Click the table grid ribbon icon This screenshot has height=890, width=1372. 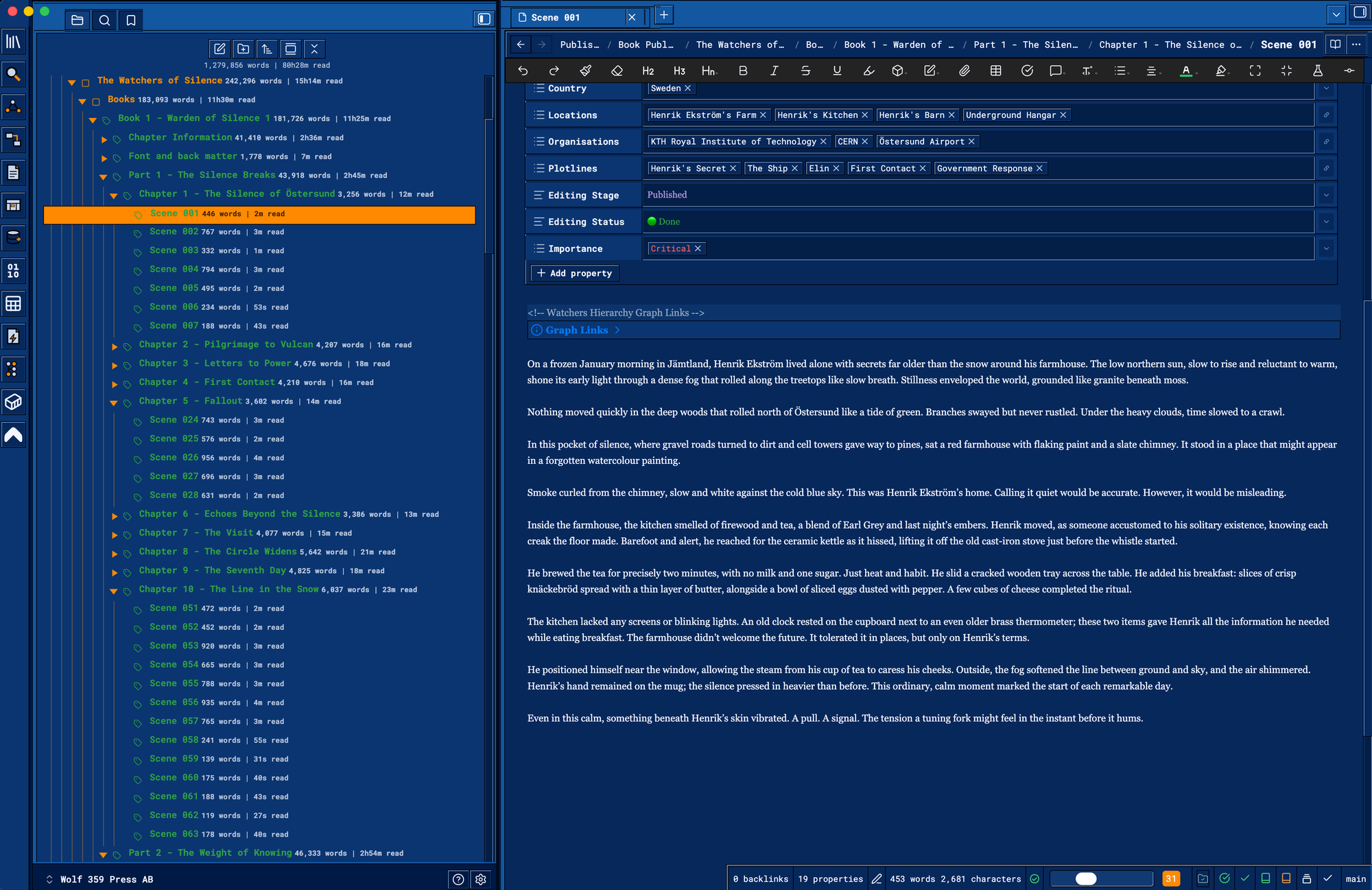coord(14,303)
